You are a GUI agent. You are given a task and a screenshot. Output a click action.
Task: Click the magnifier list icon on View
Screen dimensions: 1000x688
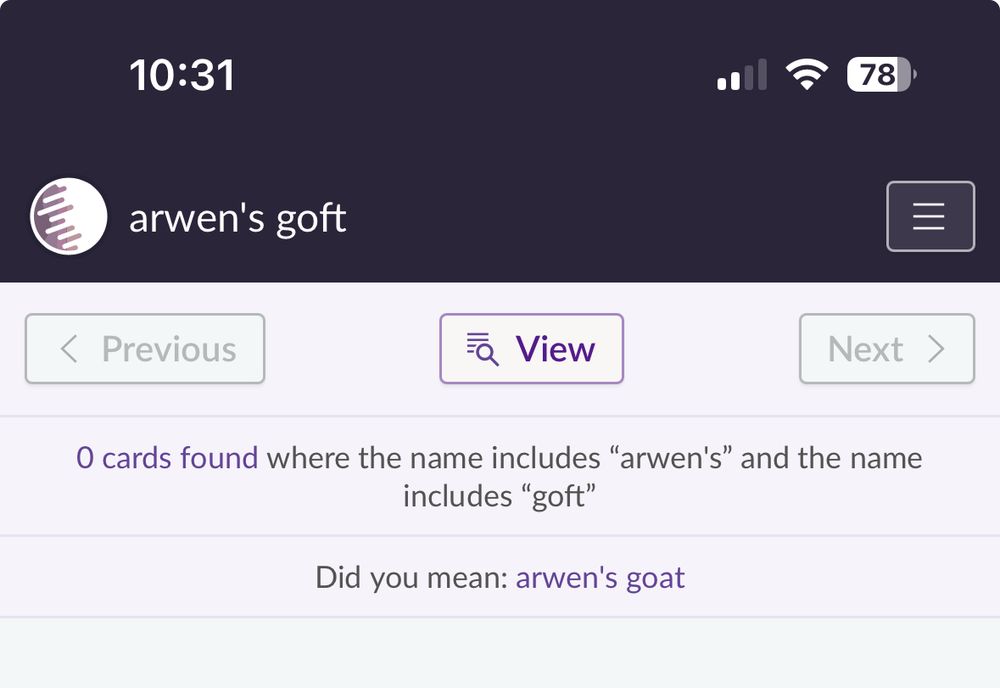click(482, 349)
